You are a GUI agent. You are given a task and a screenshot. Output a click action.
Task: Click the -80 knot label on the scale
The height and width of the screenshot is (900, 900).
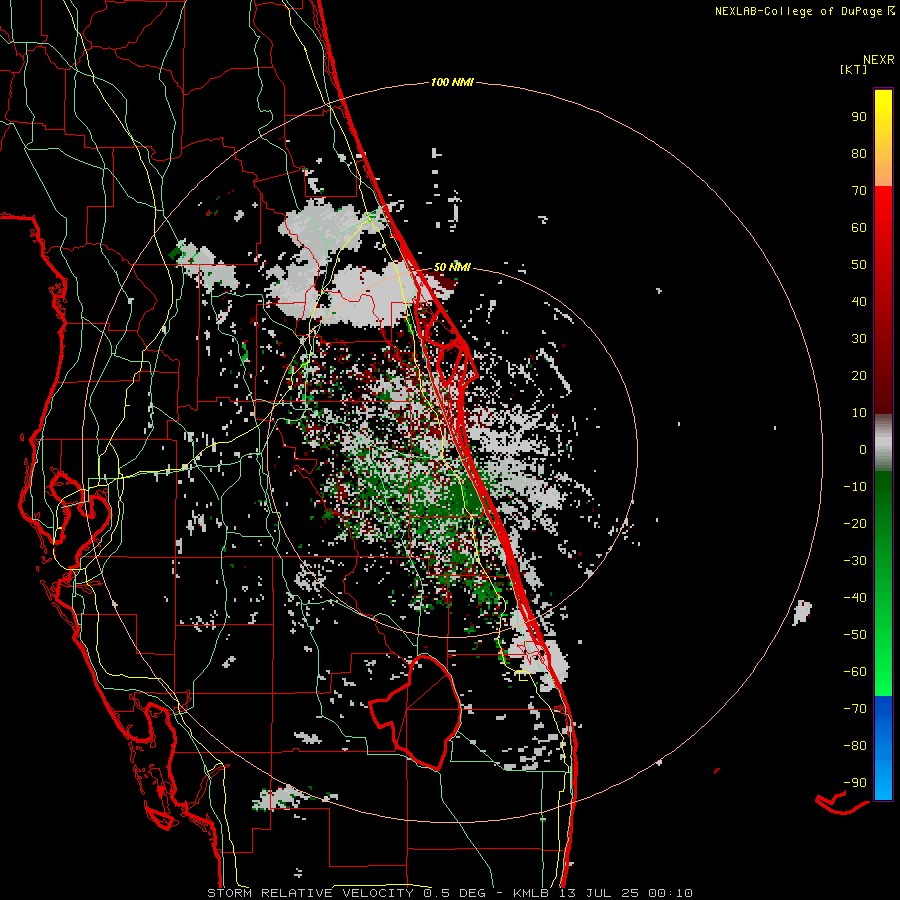pyautogui.click(x=855, y=746)
